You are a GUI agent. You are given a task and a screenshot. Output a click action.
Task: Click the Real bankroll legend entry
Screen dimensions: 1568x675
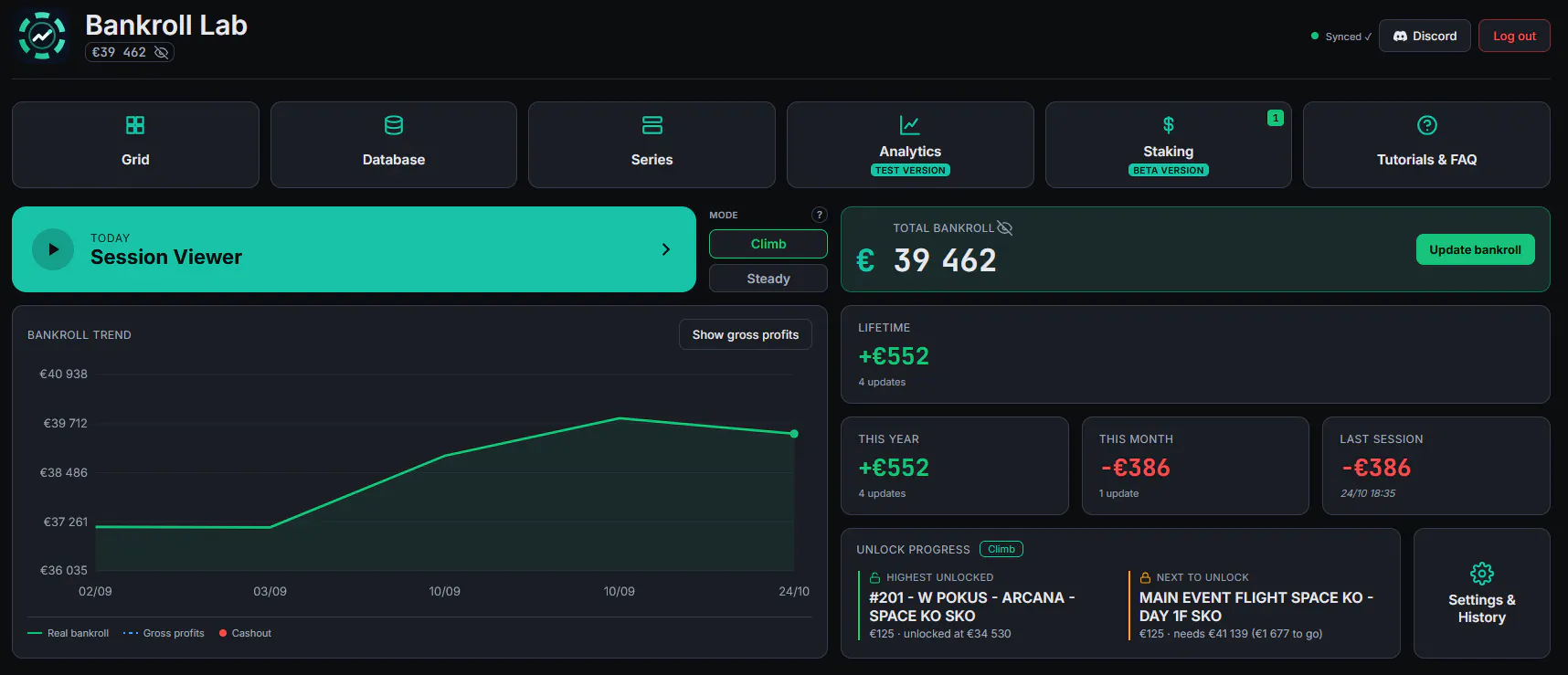click(x=69, y=633)
